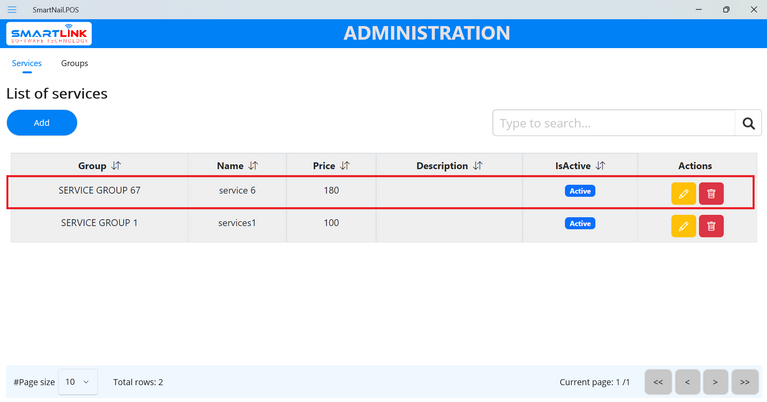Sort by IsActive column sort icon
767x402 pixels.
pos(601,166)
